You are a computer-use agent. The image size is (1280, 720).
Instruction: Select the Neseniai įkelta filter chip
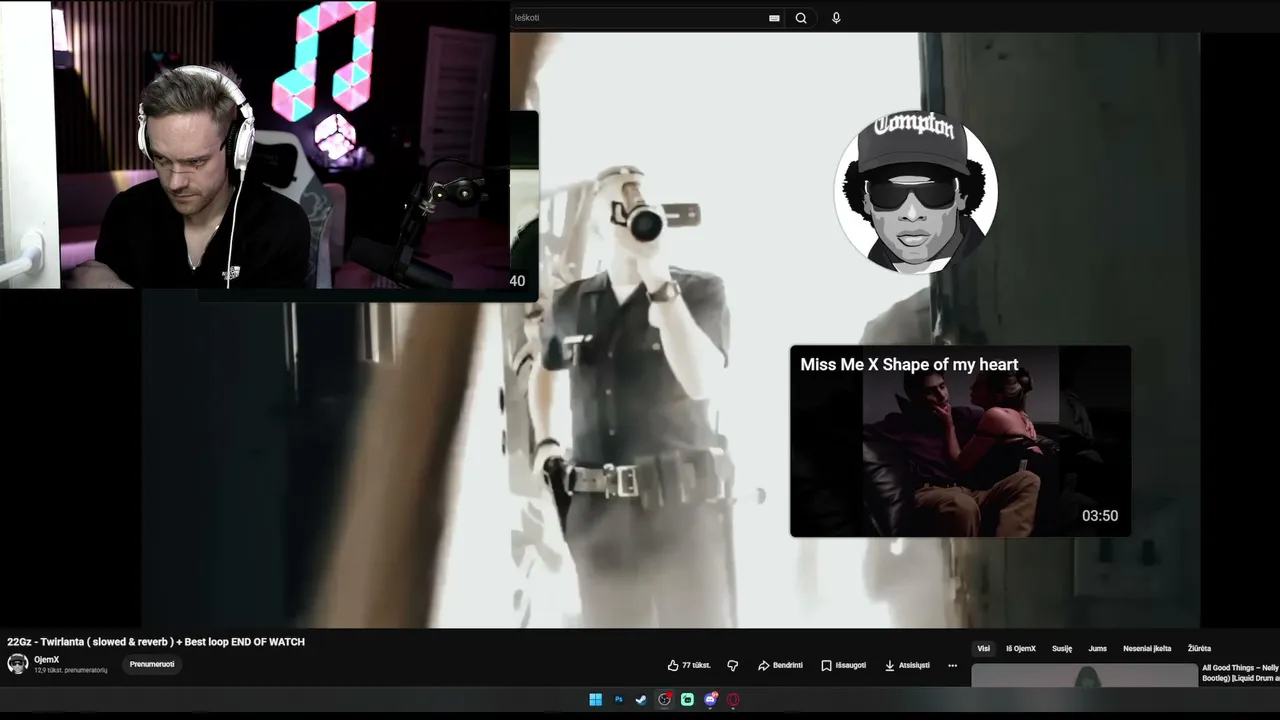pyautogui.click(x=1147, y=649)
